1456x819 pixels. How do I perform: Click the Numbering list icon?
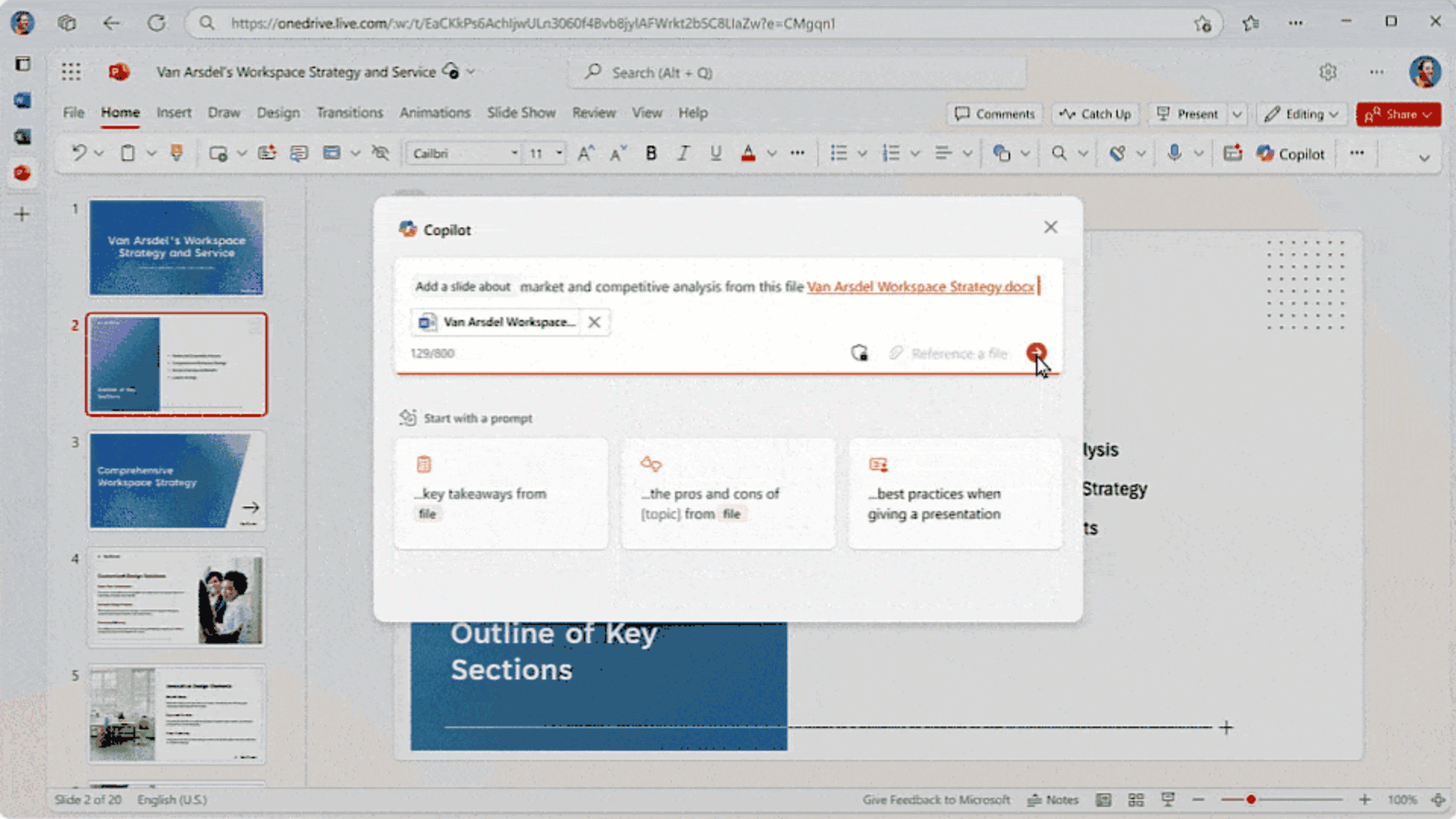[x=891, y=153]
